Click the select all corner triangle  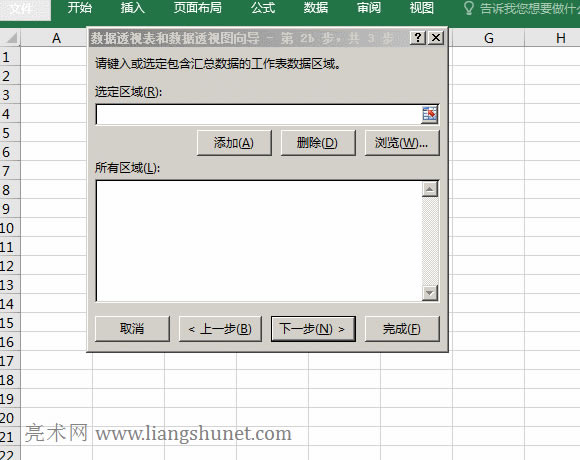point(11,38)
